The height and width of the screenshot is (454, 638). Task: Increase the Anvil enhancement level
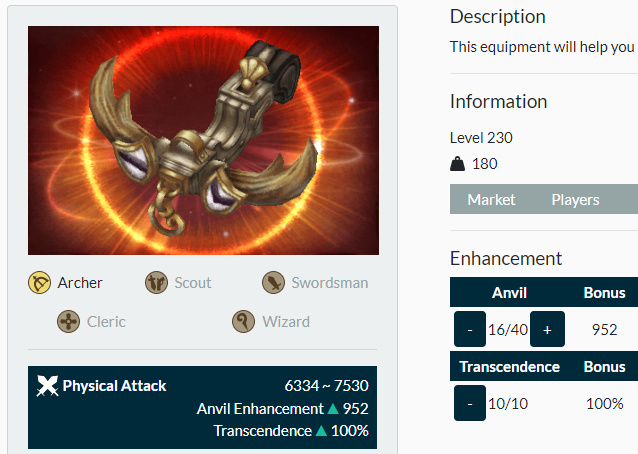coord(547,329)
